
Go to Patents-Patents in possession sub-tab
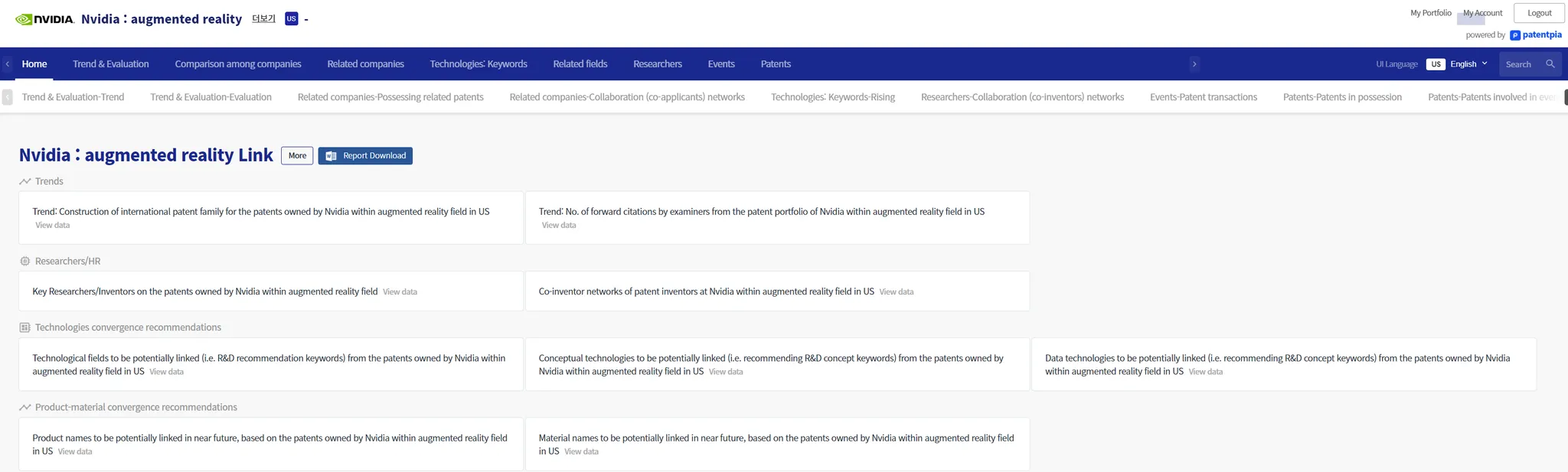(x=1342, y=97)
